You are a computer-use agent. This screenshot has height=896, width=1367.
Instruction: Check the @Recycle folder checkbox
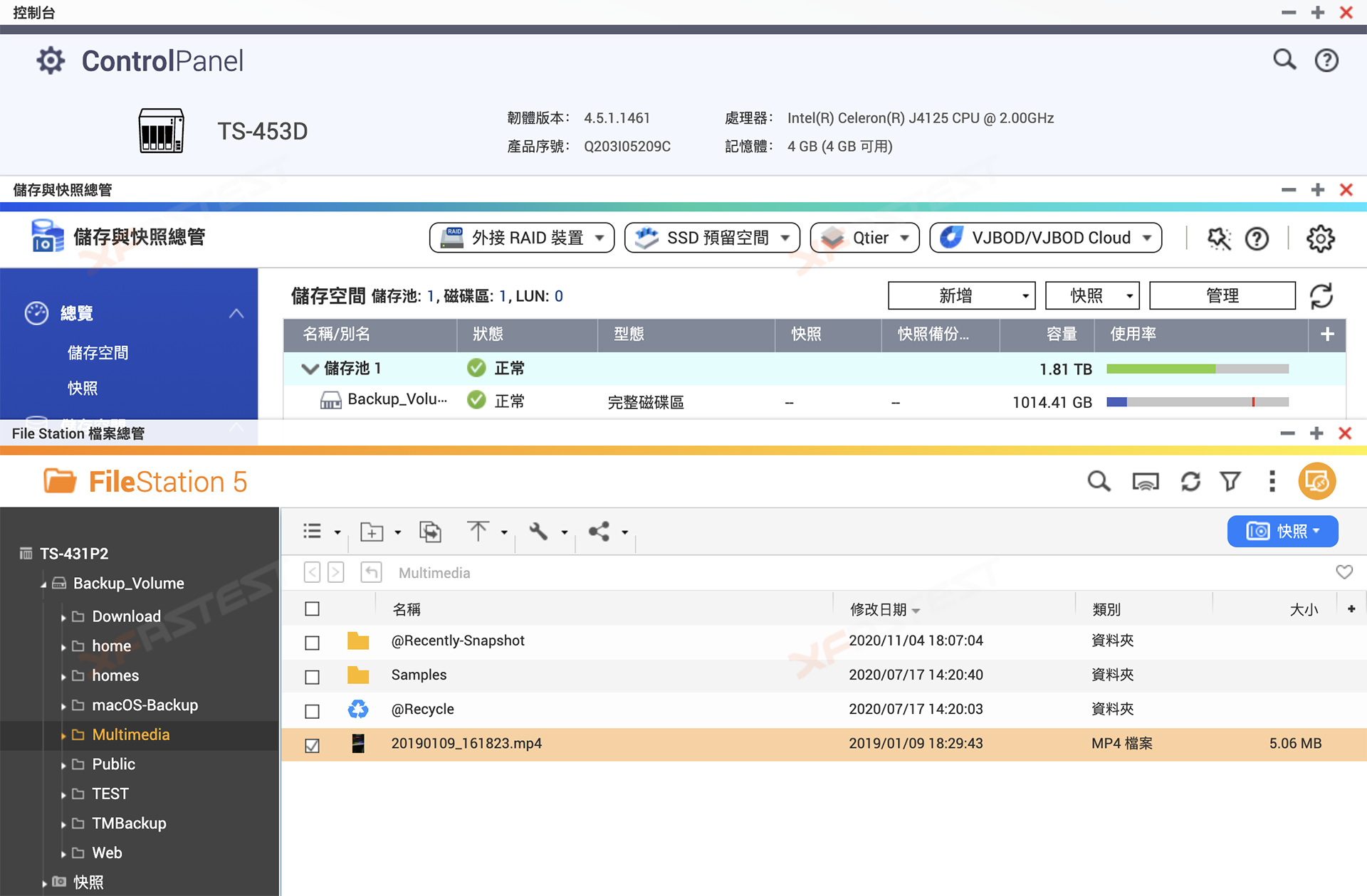click(x=312, y=711)
